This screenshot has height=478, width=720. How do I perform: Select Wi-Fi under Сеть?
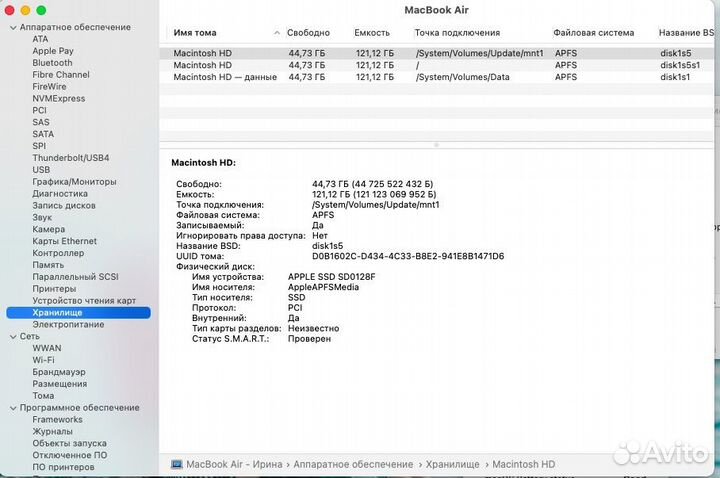point(43,360)
